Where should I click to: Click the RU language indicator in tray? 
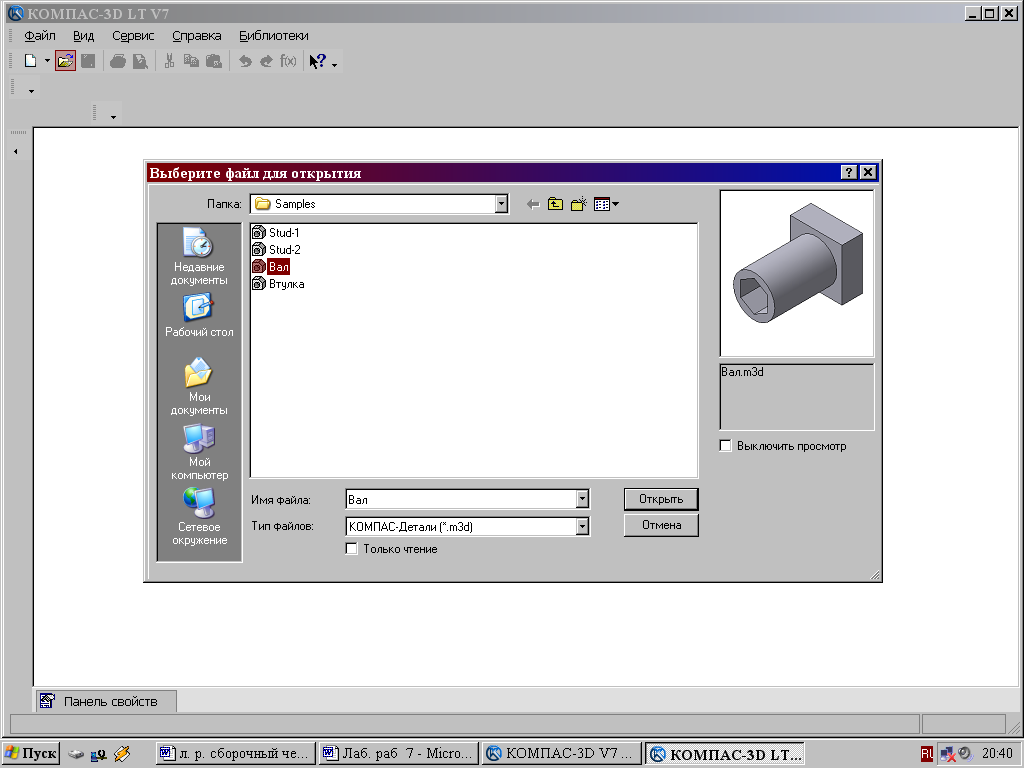point(927,754)
